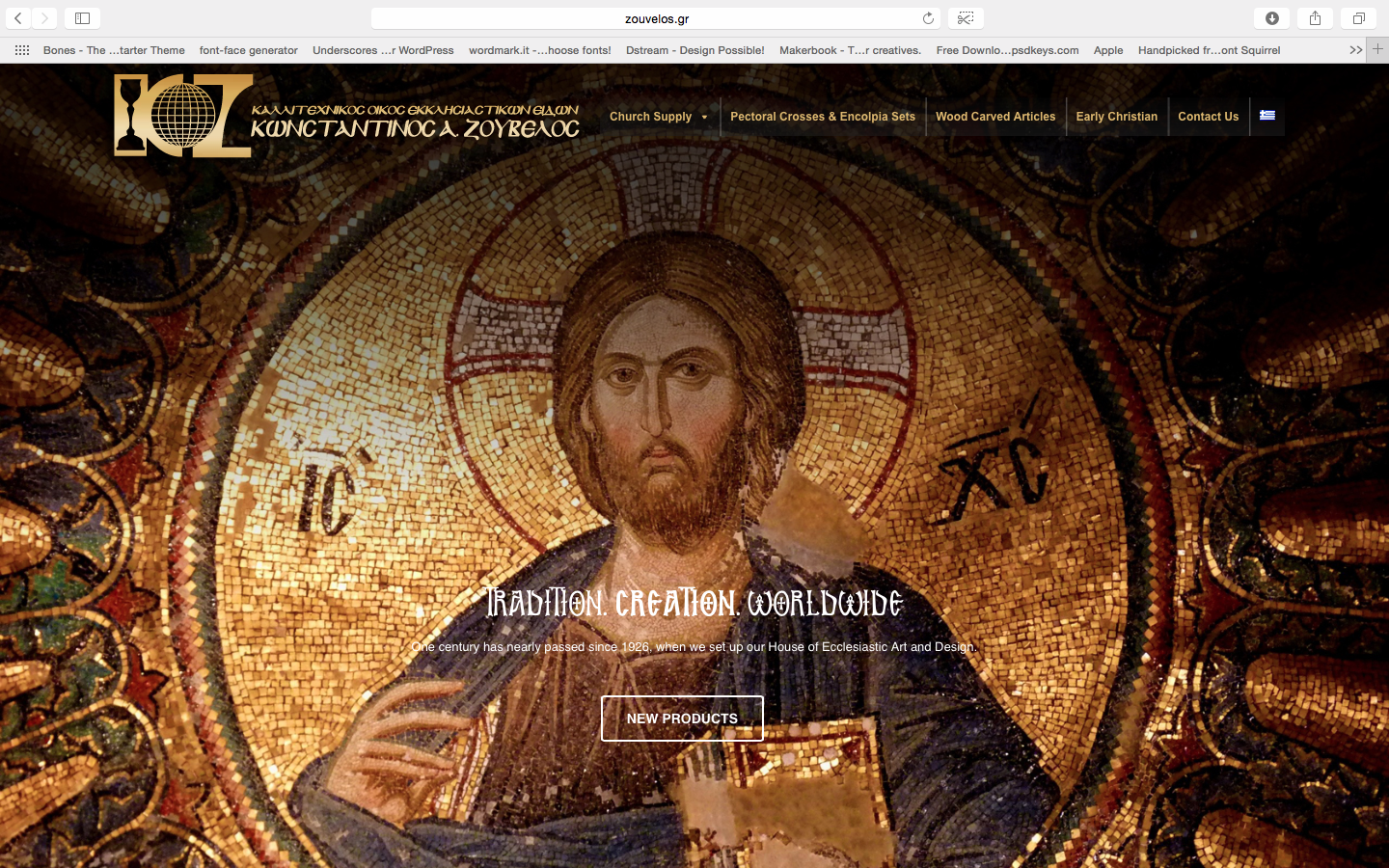Image resolution: width=1389 pixels, height=868 pixels.
Task: Reload the page with the refresh icon
Action: pos(928,18)
